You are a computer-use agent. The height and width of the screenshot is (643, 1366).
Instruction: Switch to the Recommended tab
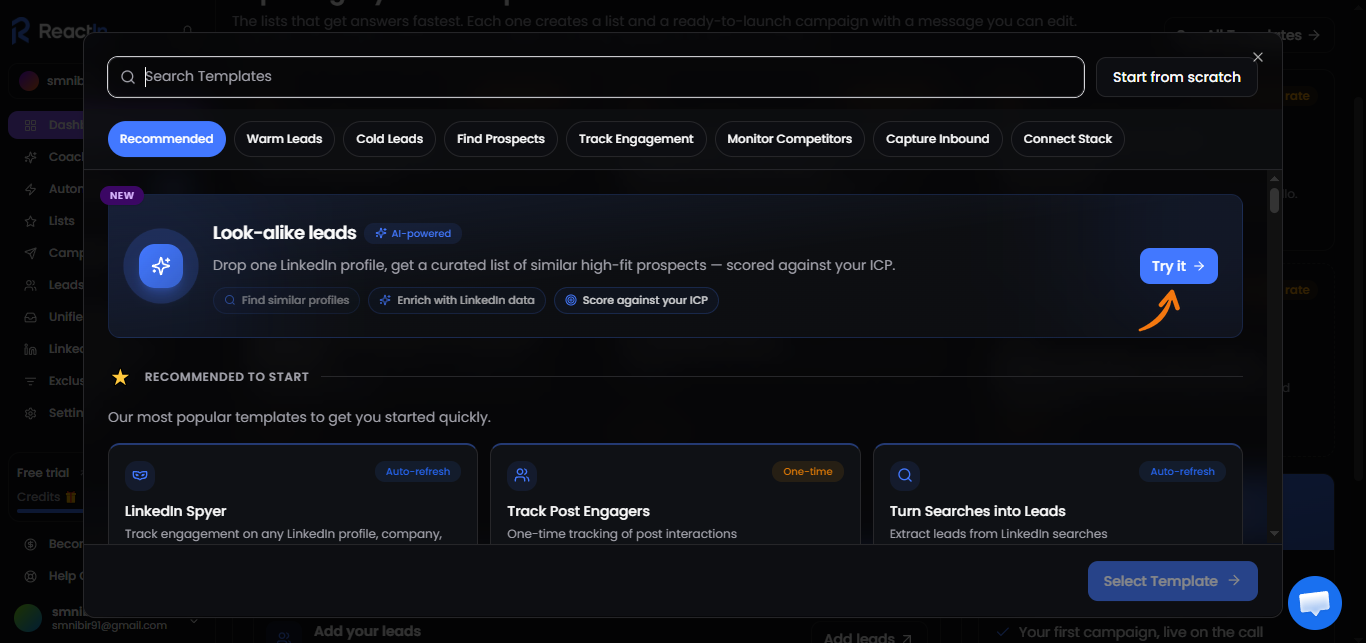click(167, 139)
